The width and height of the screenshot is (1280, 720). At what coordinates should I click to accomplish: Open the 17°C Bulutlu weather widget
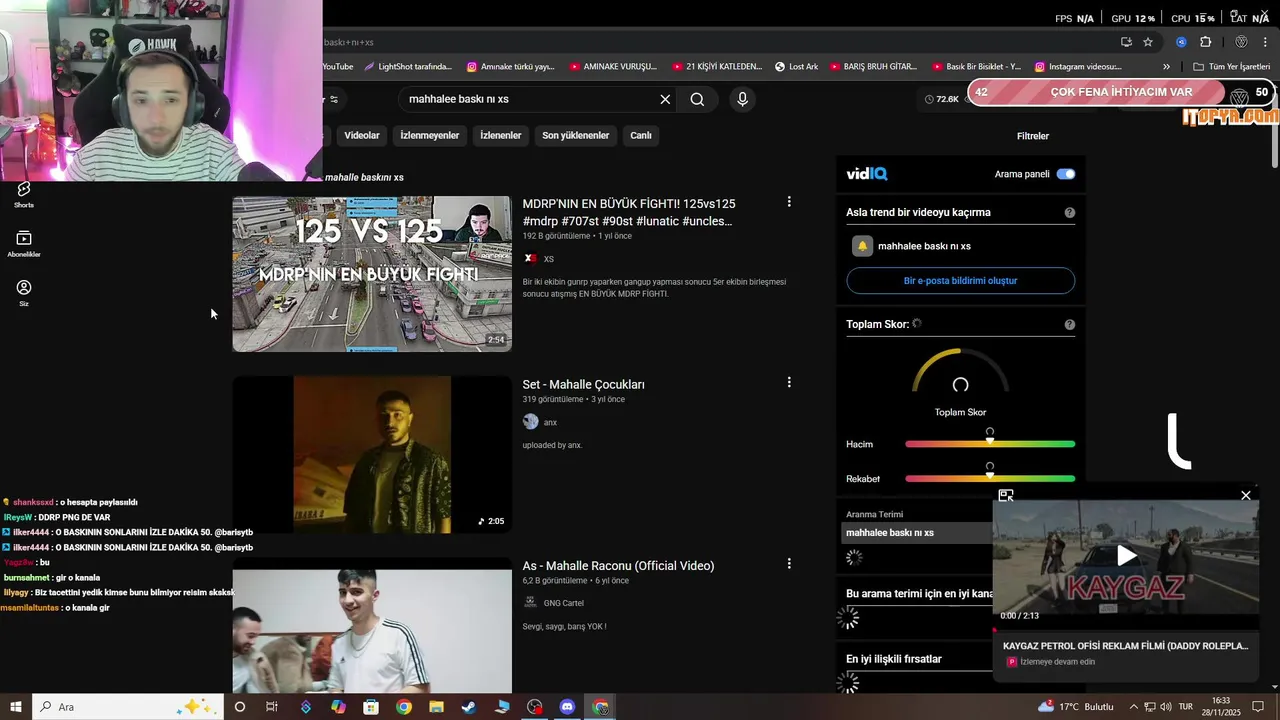tap(1076, 707)
